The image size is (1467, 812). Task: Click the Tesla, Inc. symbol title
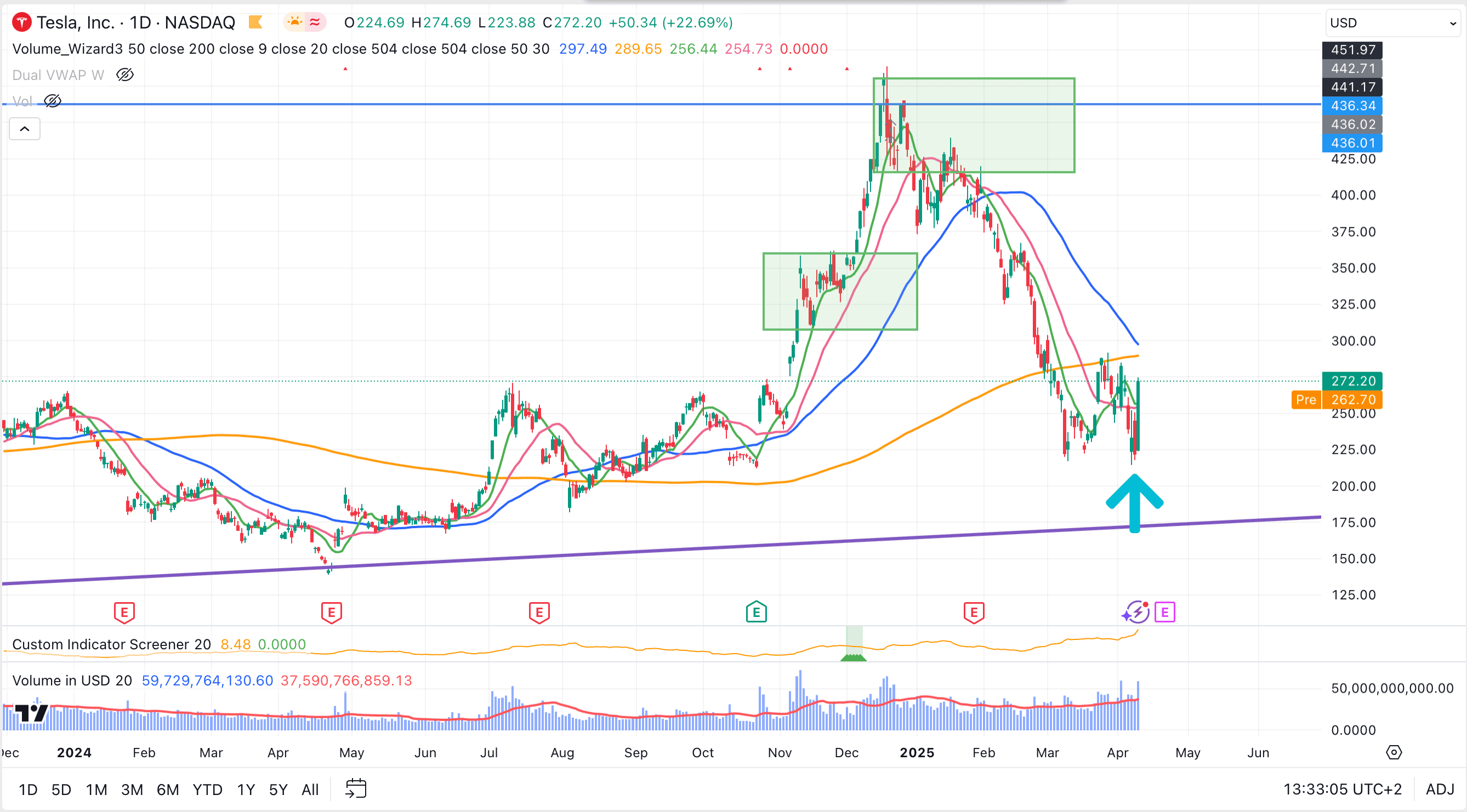click(76, 23)
